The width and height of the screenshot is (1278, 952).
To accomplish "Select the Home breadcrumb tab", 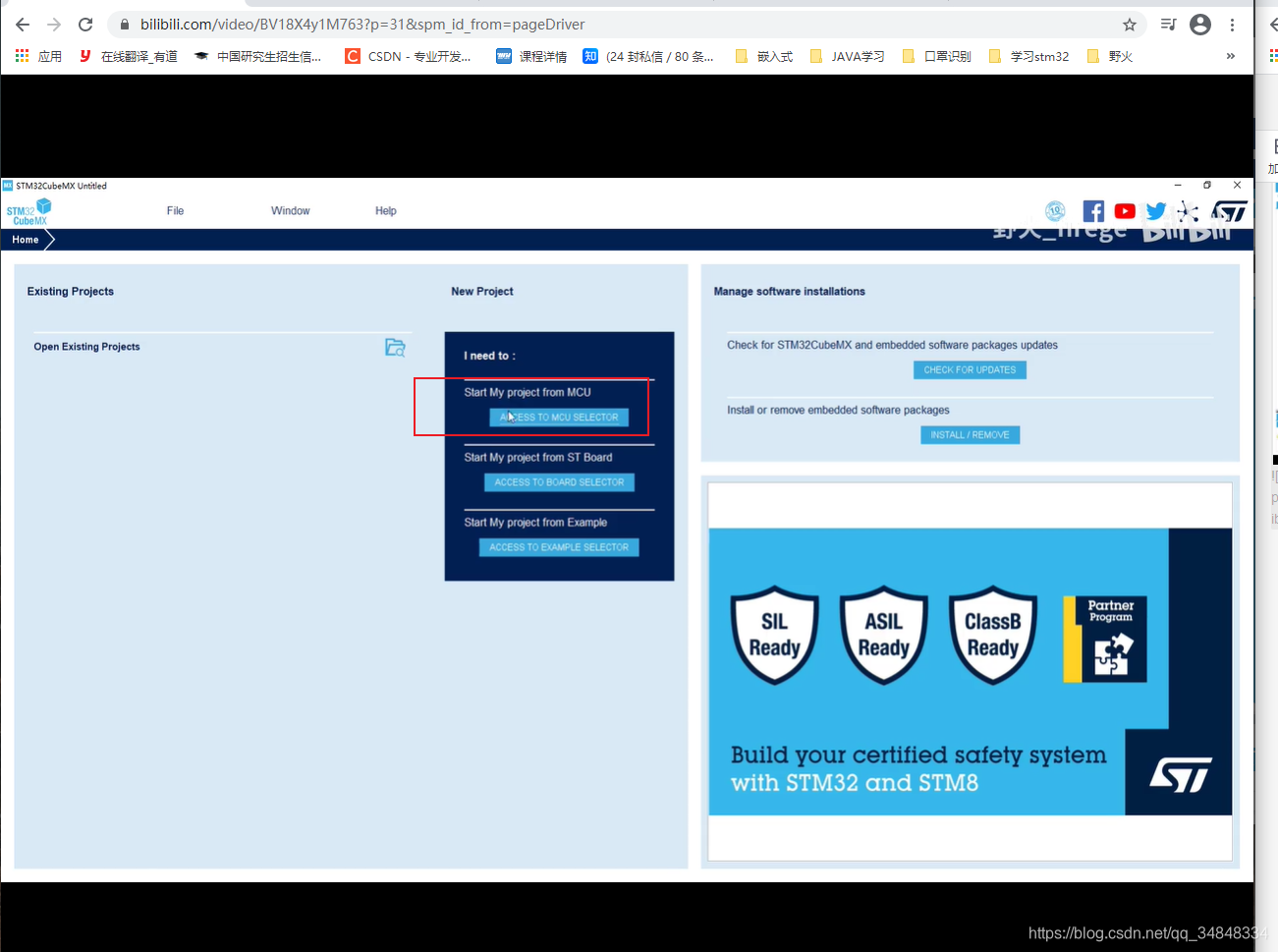I will pos(26,240).
